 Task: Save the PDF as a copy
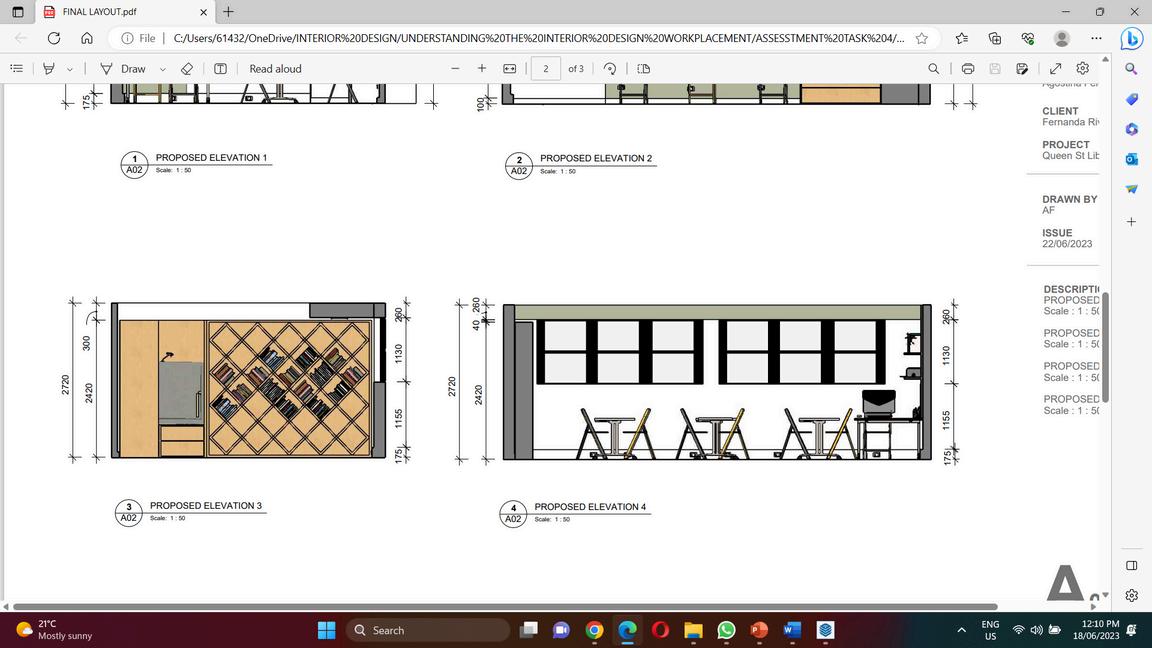[1022, 68]
